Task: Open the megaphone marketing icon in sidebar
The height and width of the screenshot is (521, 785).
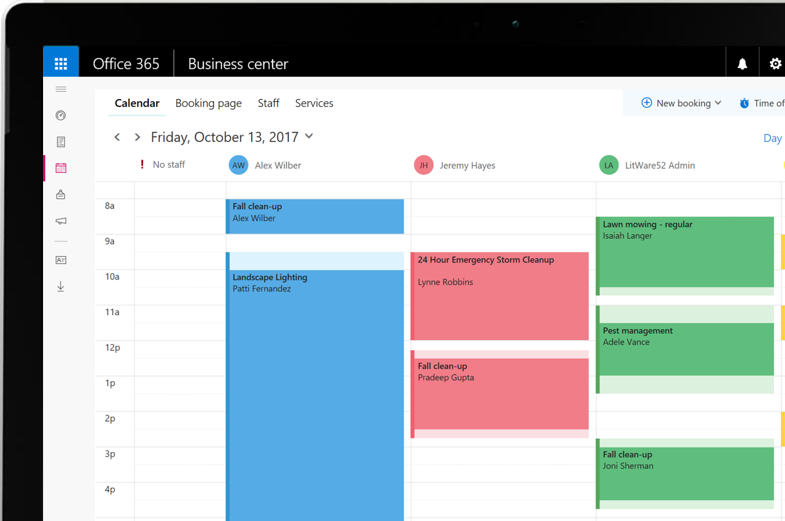Action: [61, 221]
